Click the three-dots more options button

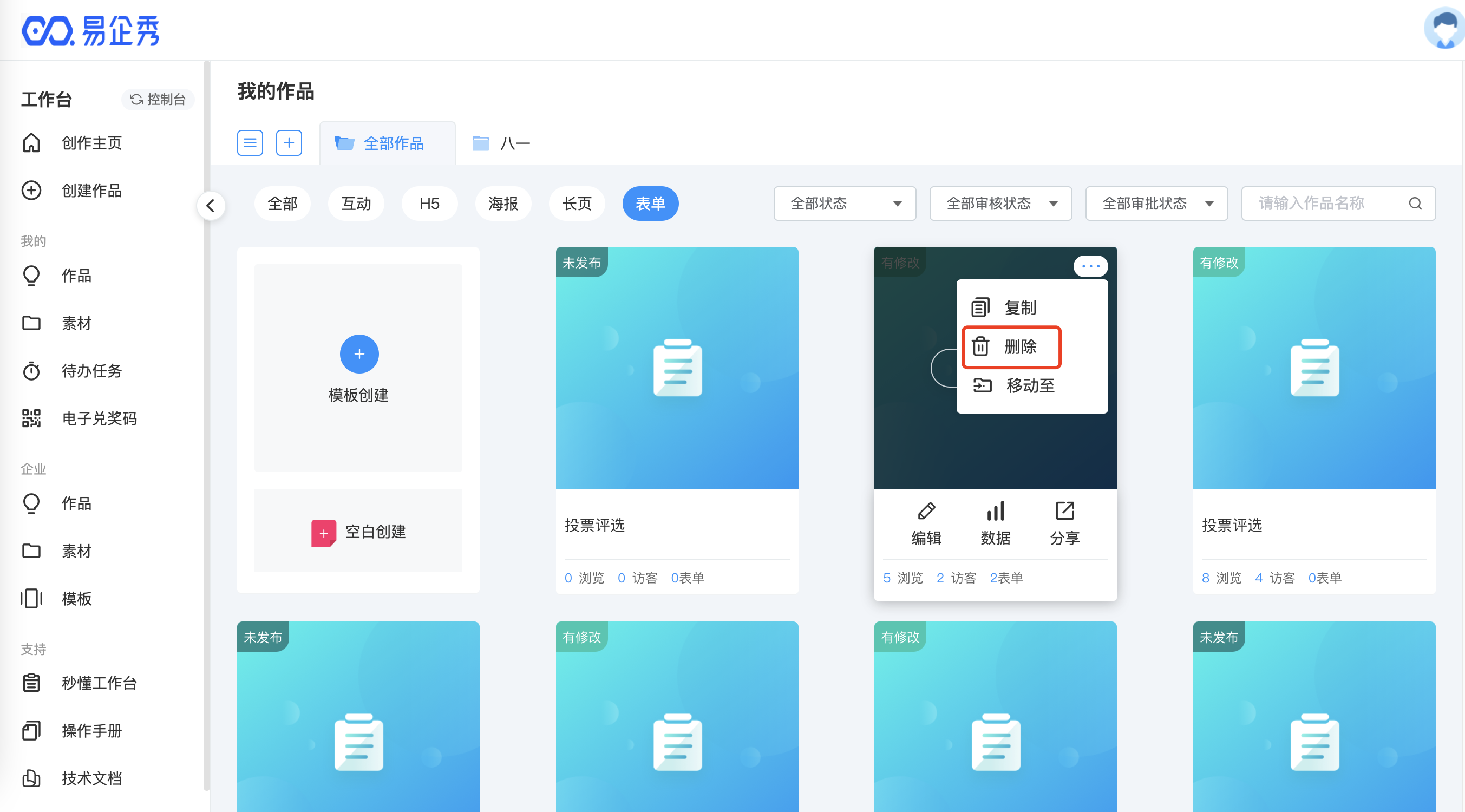(1090, 266)
